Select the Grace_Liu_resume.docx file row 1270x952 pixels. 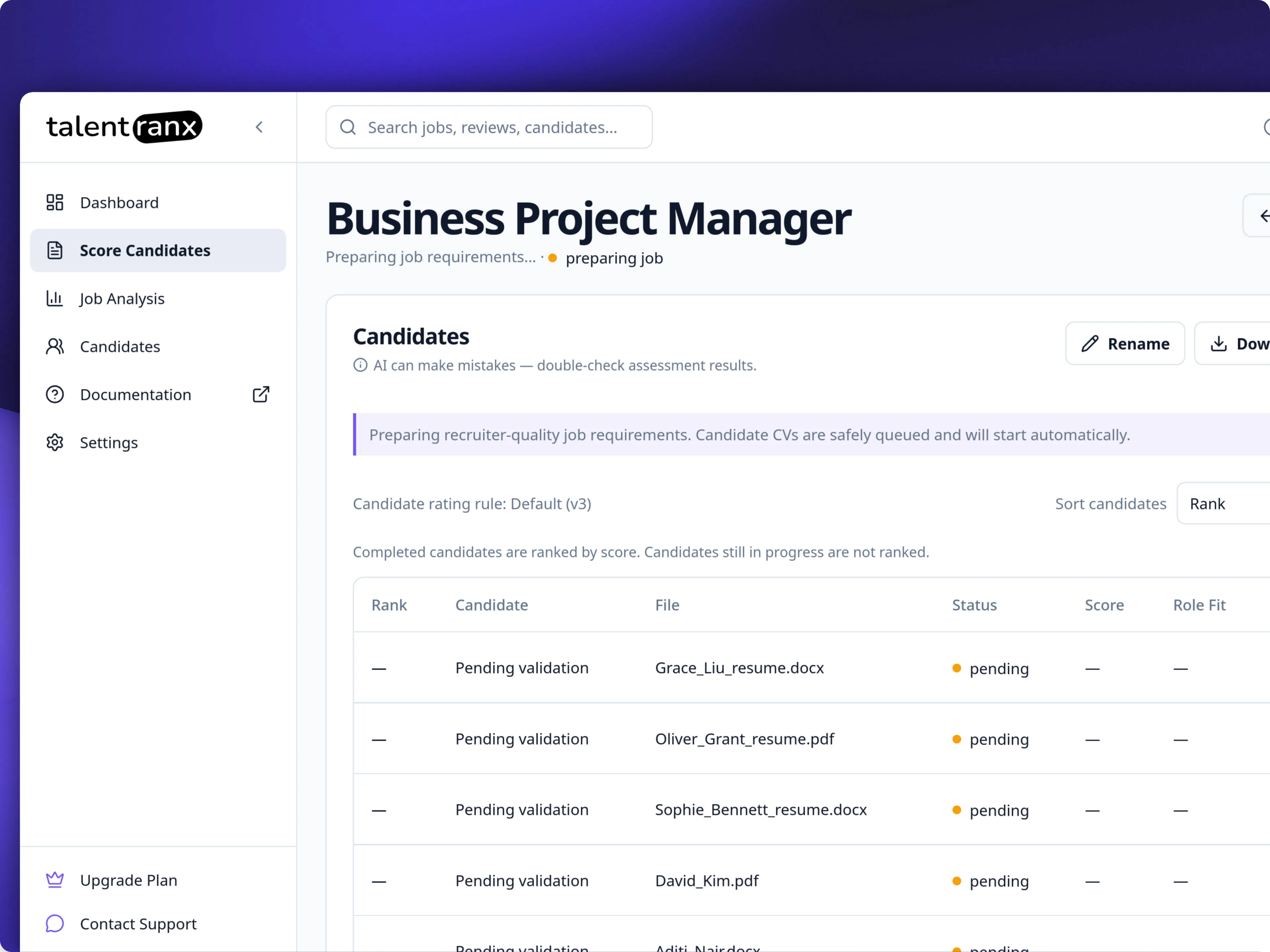811,668
